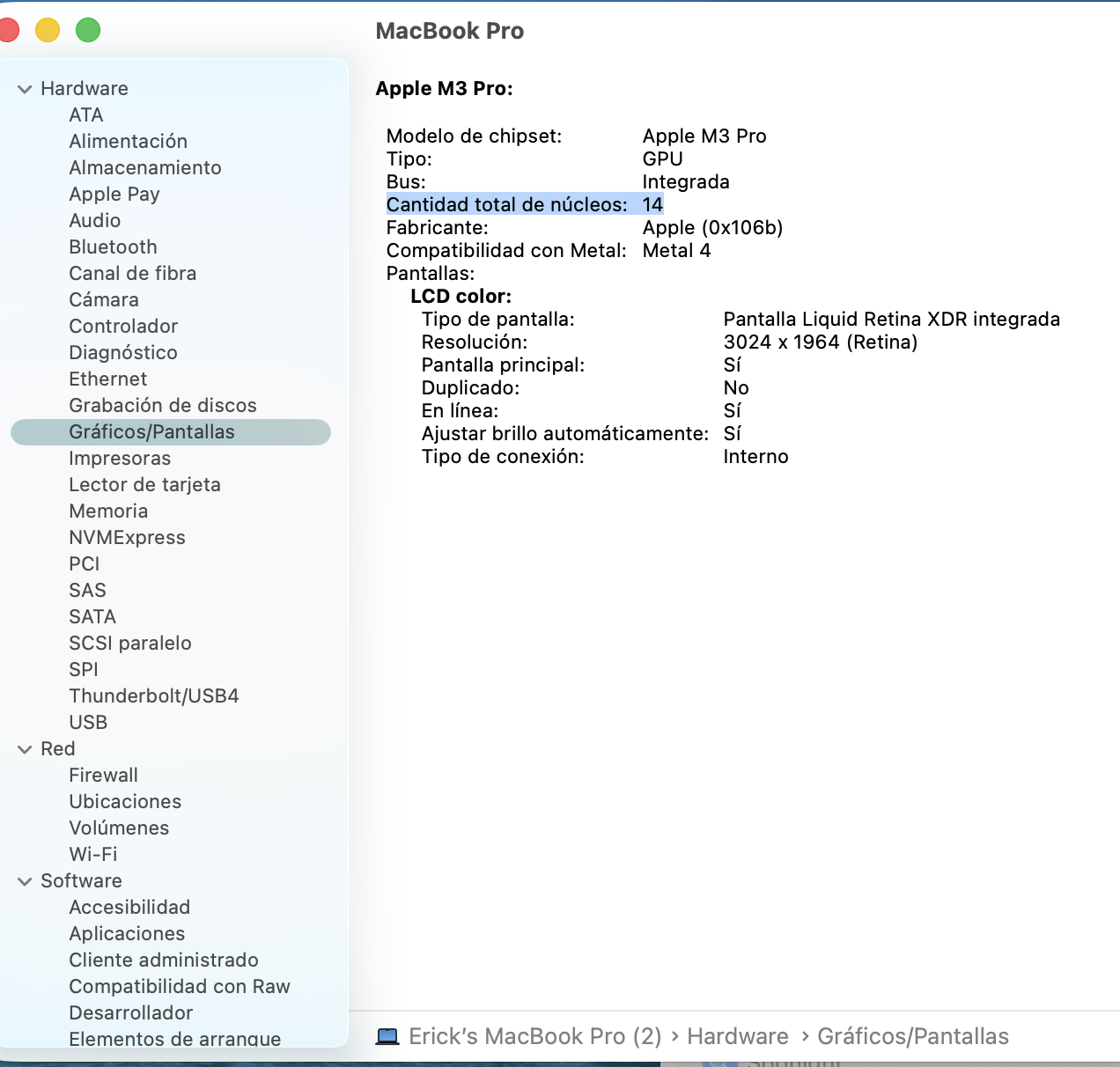Image resolution: width=1120 pixels, height=1067 pixels.
Task: Select ATA in the sidebar
Action: (x=86, y=115)
